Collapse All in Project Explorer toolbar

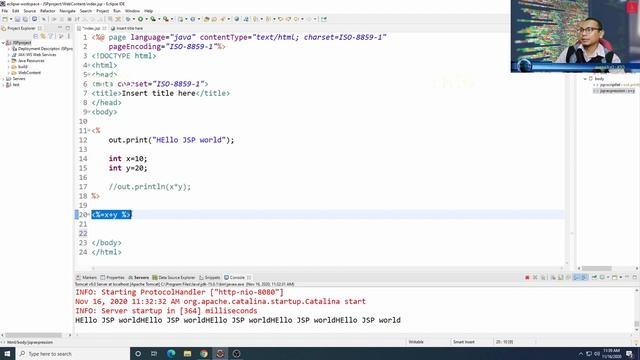click(x=36, y=36)
